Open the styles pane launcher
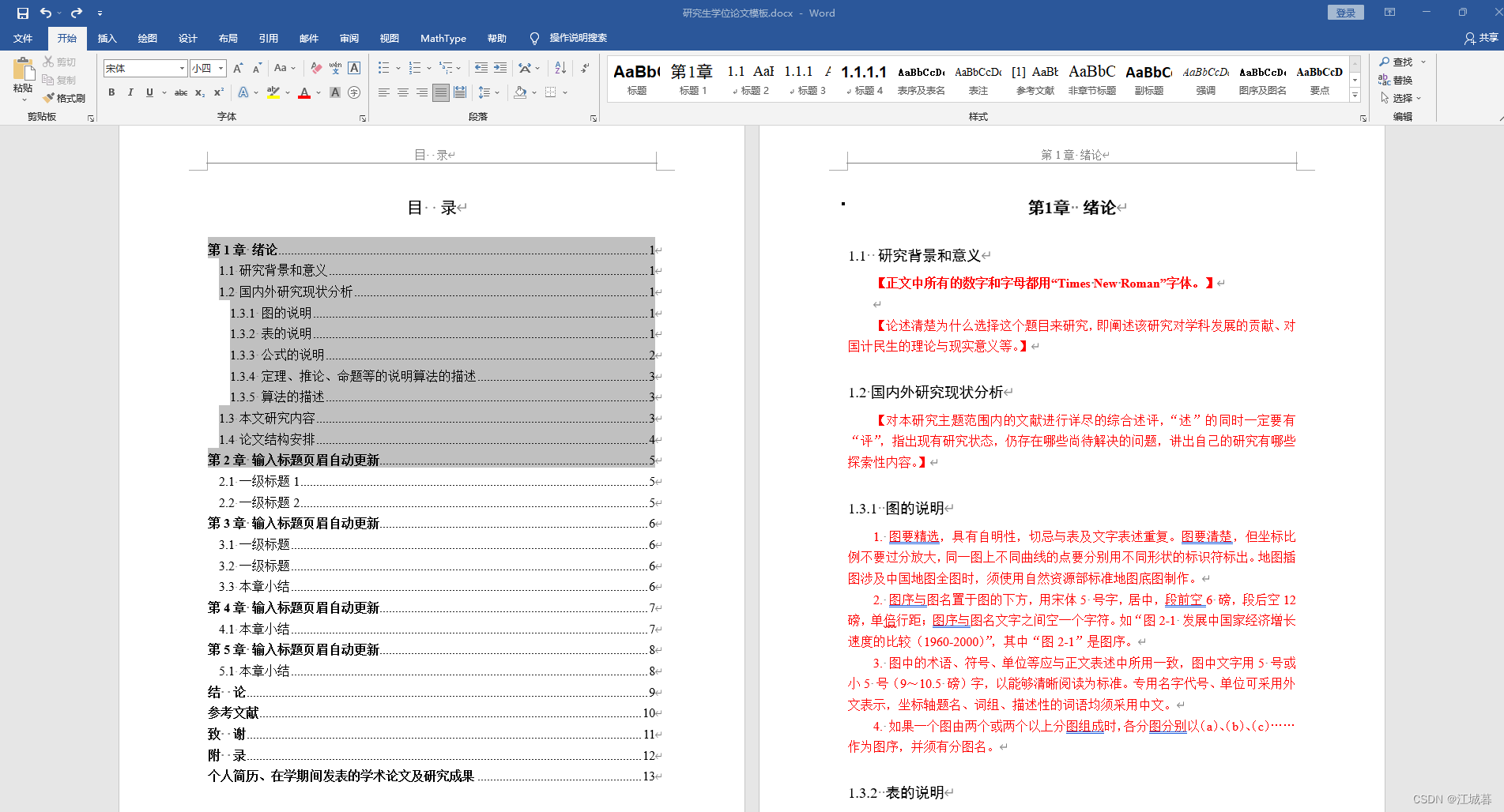Screen dimensions: 1504x812 click(1363, 118)
